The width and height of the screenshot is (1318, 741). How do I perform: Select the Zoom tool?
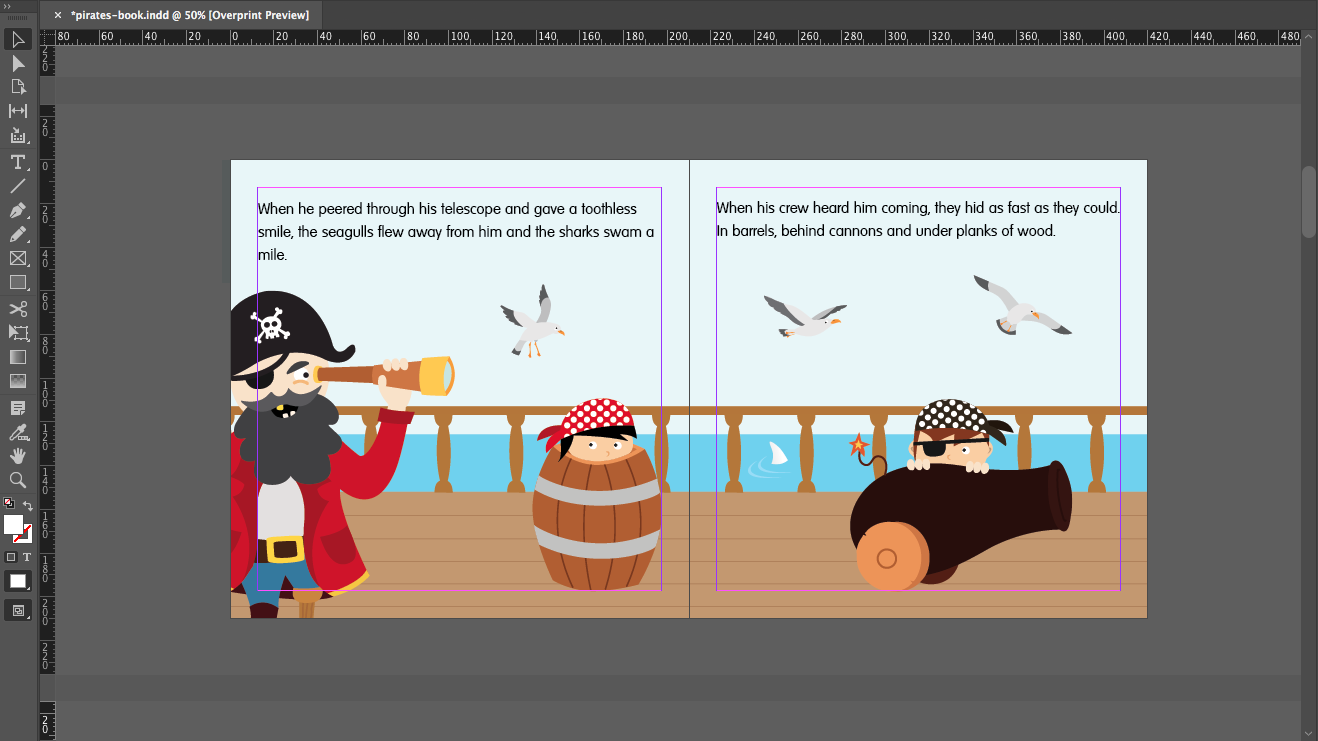click(17, 480)
